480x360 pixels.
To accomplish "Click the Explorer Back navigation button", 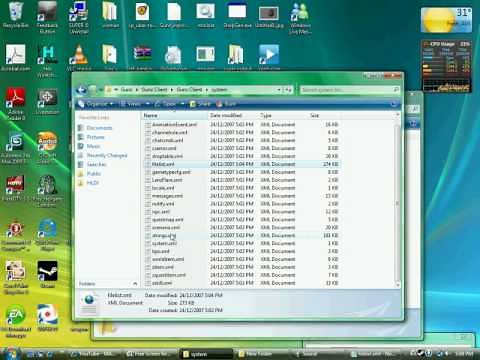I will [x=81, y=89].
